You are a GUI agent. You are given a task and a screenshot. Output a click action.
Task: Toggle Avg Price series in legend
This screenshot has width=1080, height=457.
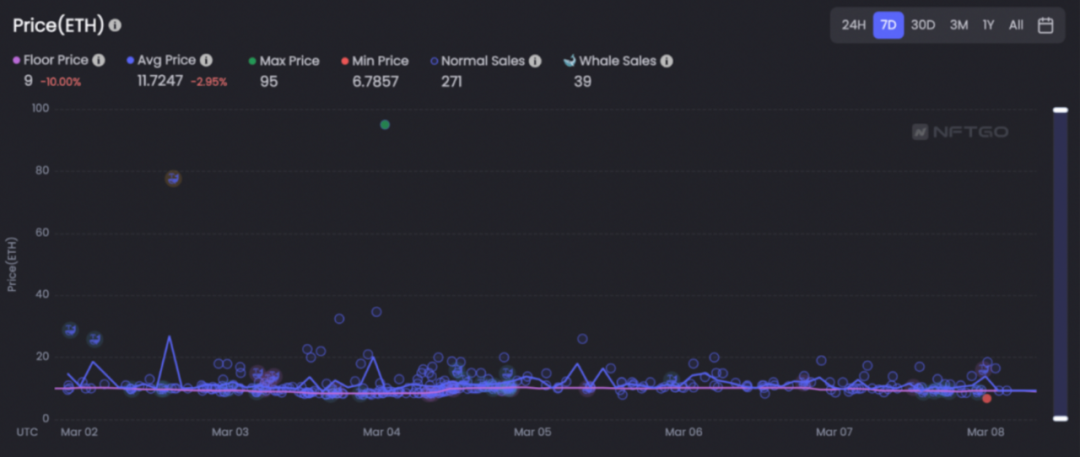(x=162, y=61)
